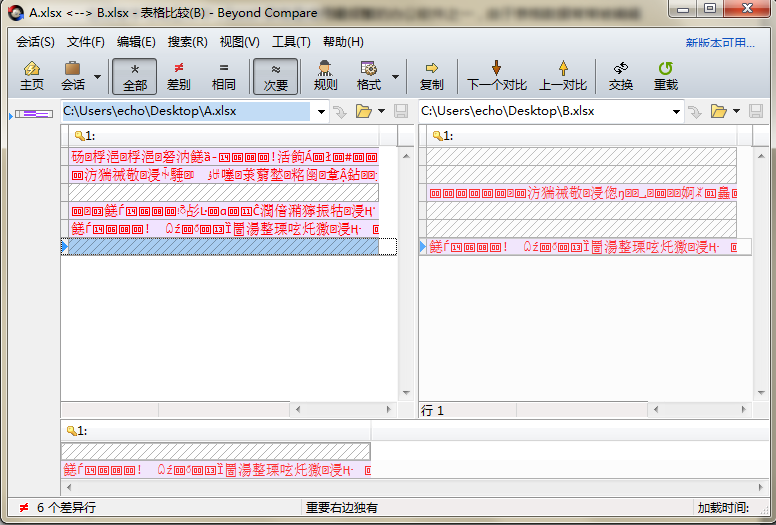Click the bottom detail panel scroll-right arrow

(x=761, y=487)
